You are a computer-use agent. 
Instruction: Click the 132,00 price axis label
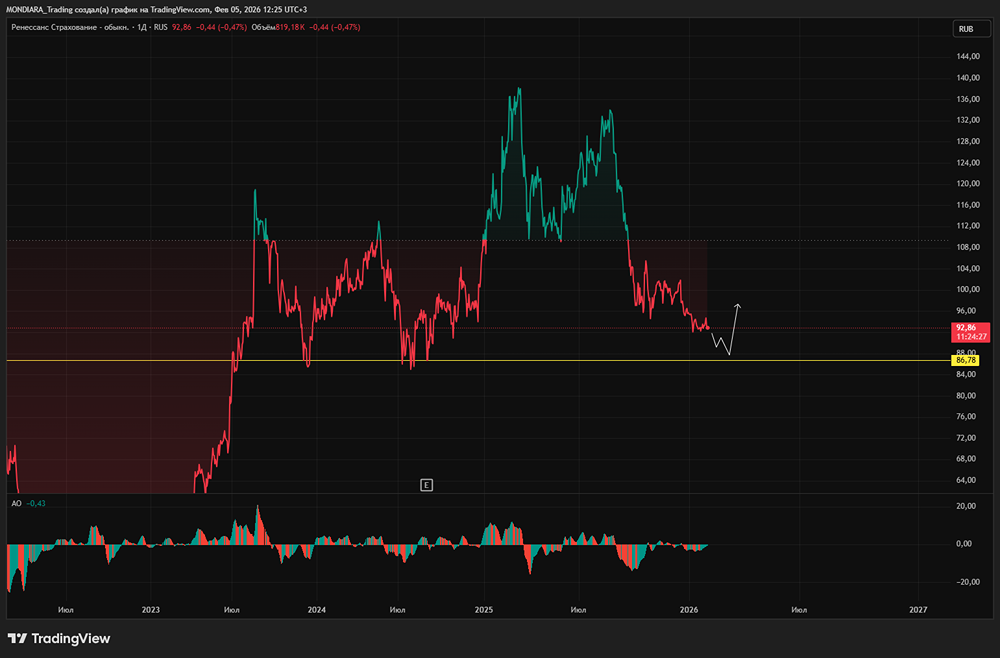click(968, 120)
